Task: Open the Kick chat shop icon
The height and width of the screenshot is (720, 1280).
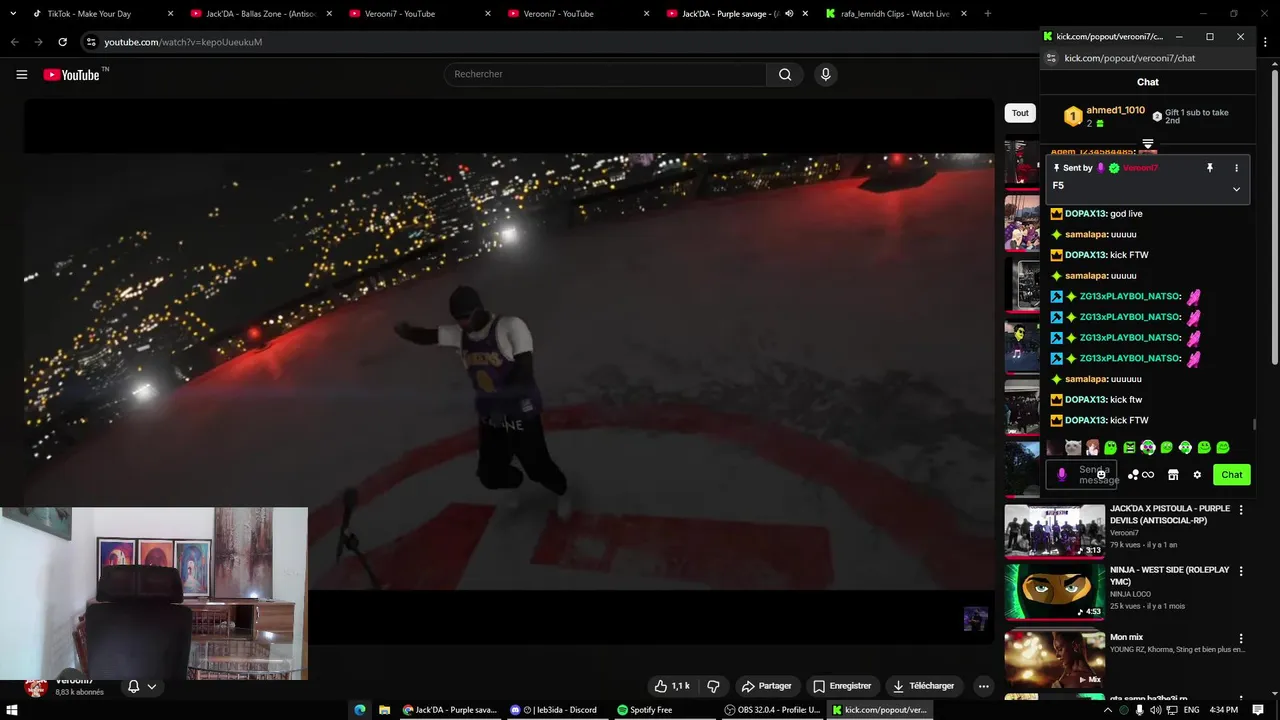Action: tap(1173, 475)
